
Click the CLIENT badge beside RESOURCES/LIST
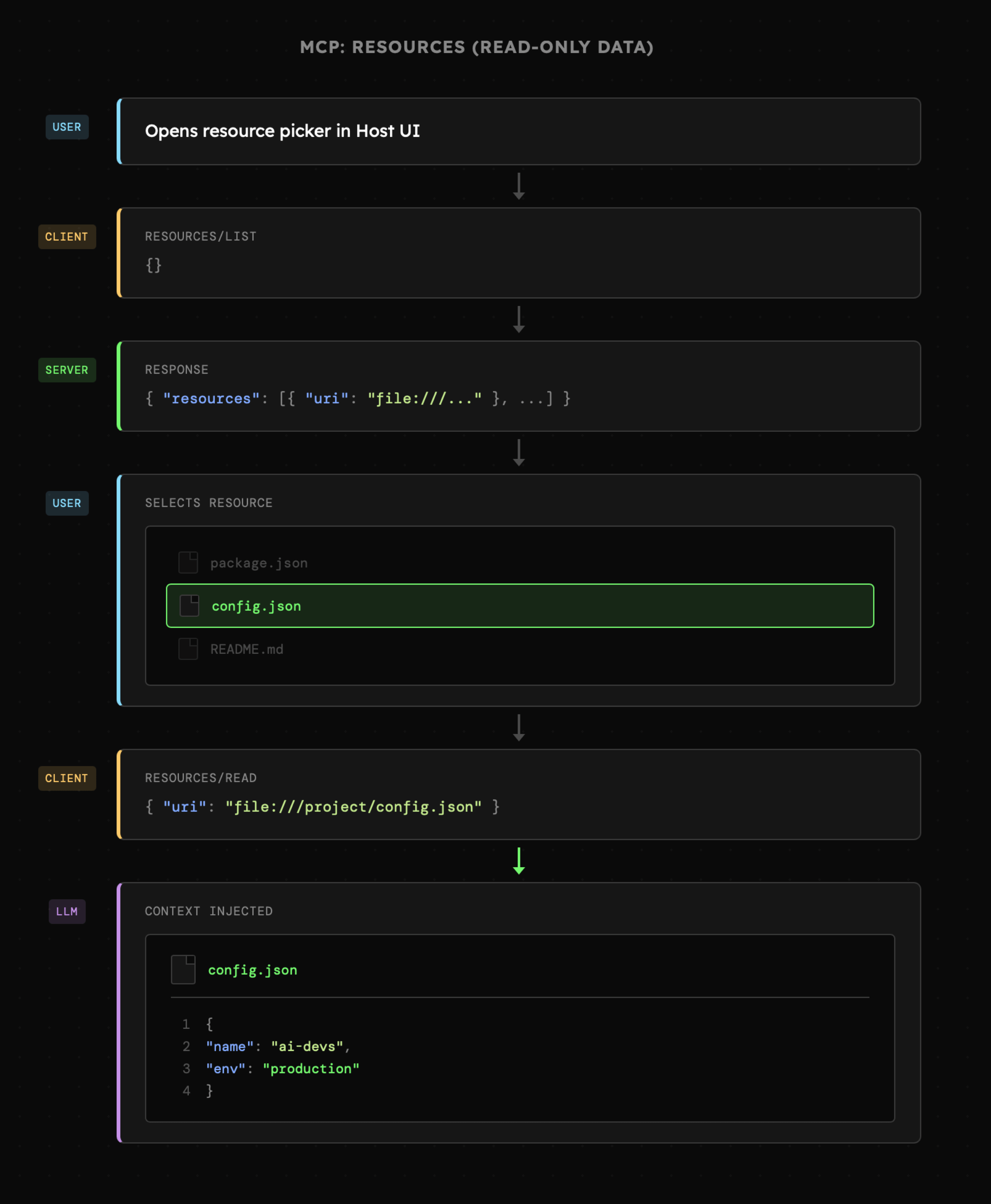[67, 237]
